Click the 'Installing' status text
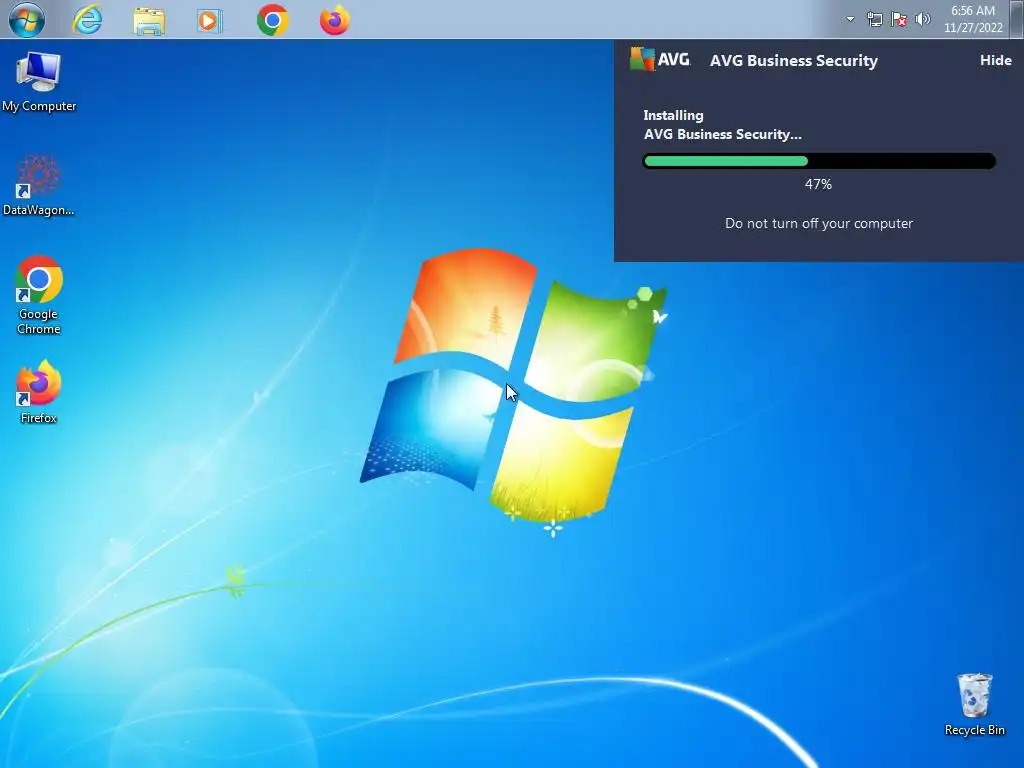 click(673, 116)
